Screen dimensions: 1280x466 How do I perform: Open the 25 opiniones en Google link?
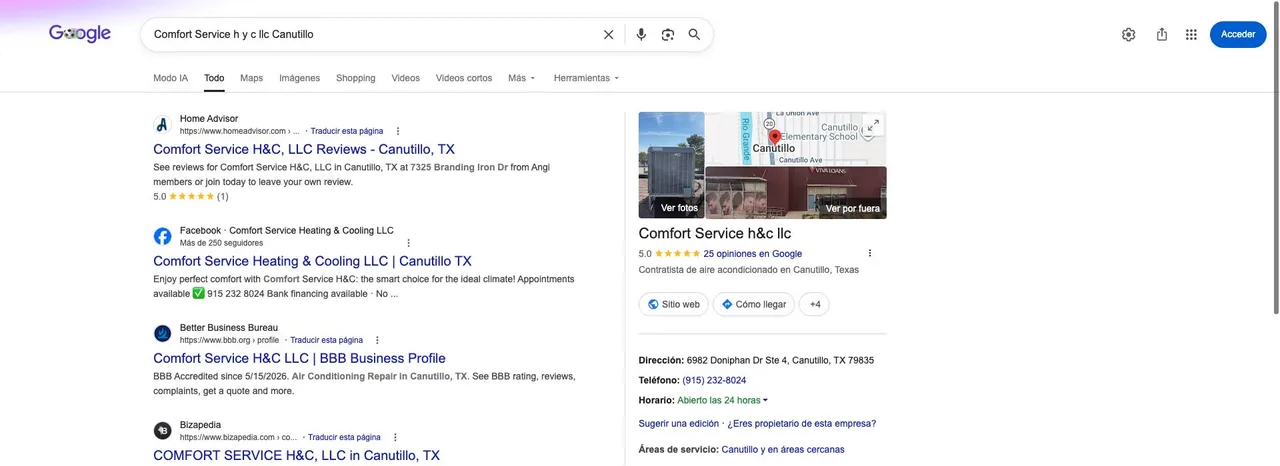(752, 254)
